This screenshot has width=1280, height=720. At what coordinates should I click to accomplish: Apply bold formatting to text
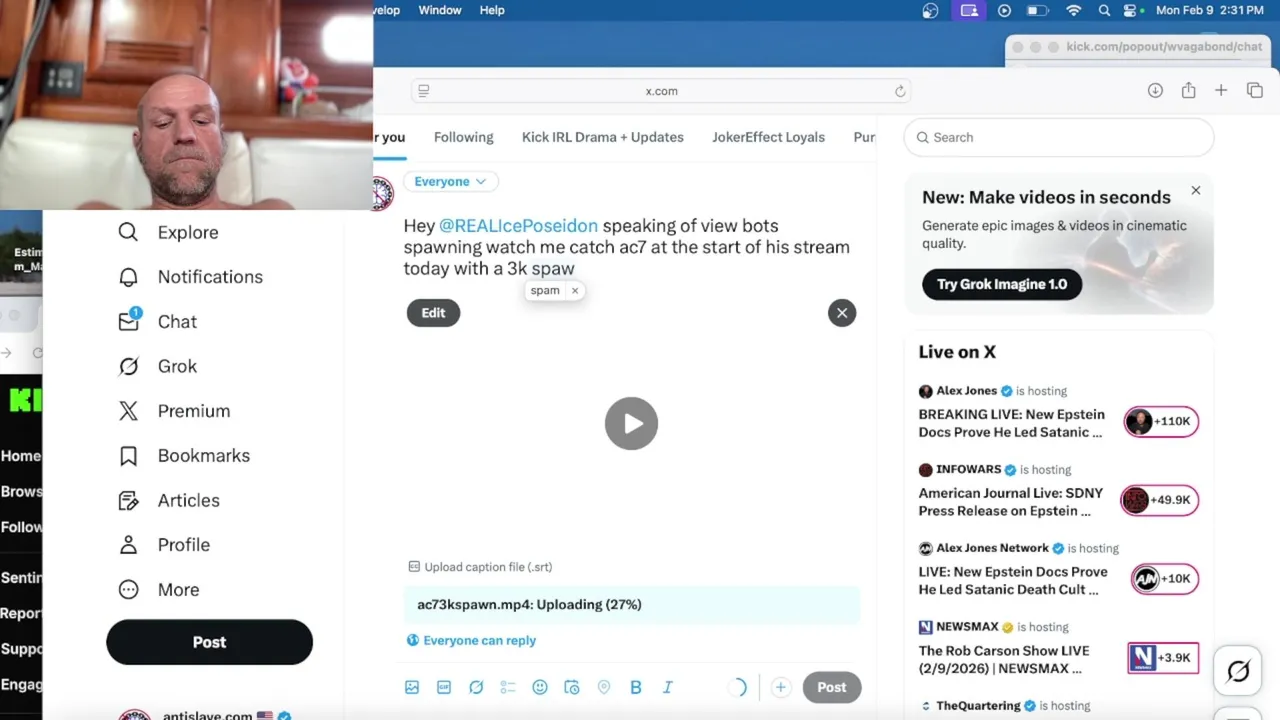tap(636, 687)
